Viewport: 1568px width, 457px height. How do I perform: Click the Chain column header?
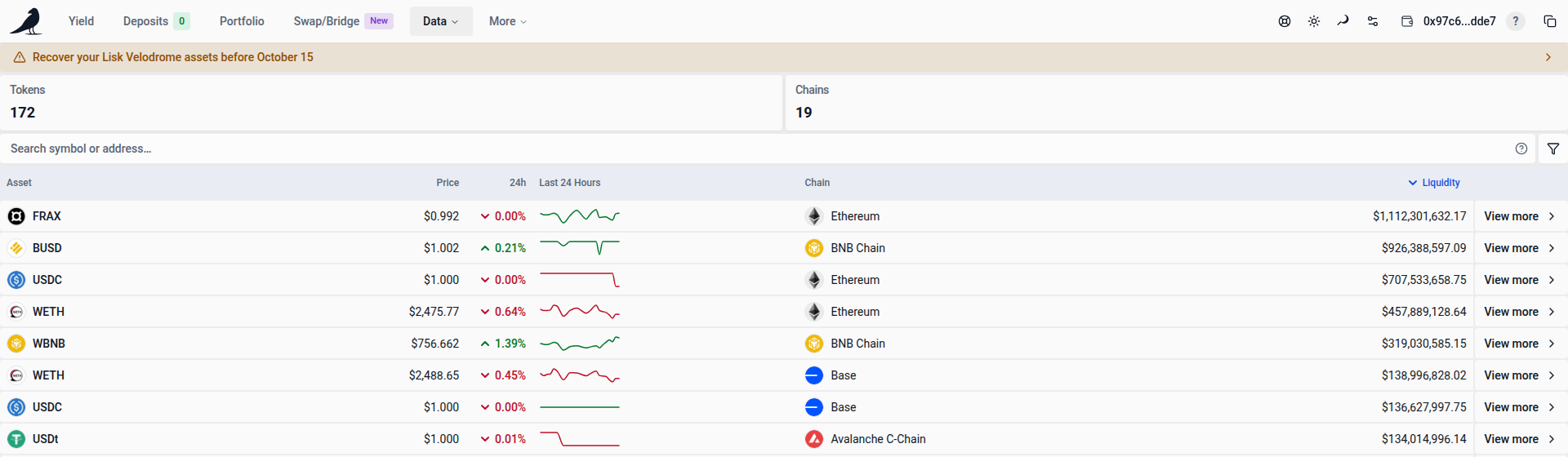pyautogui.click(x=817, y=183)
